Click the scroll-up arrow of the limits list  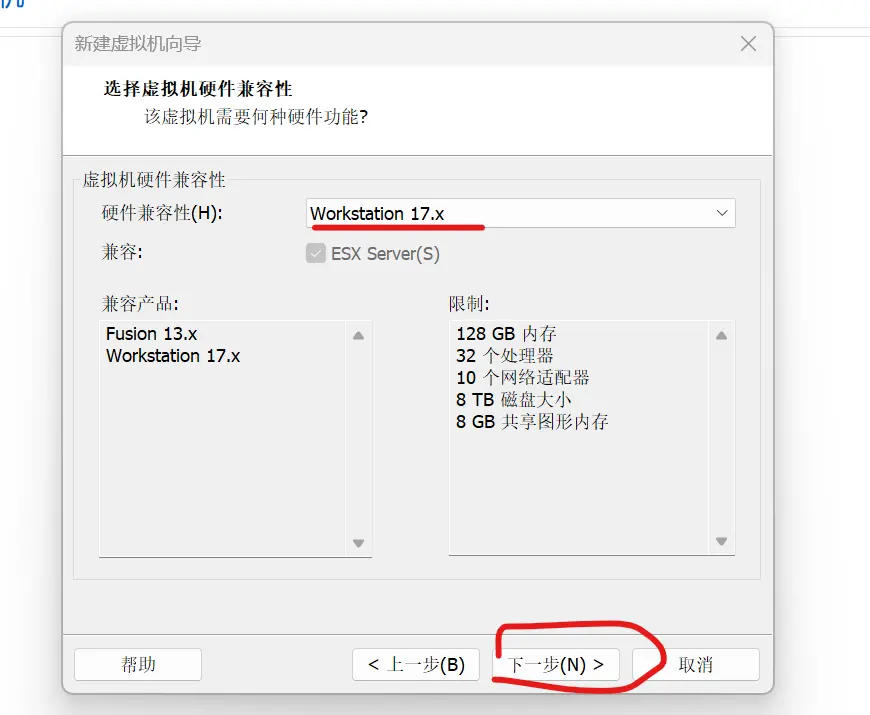pos(721,336)
